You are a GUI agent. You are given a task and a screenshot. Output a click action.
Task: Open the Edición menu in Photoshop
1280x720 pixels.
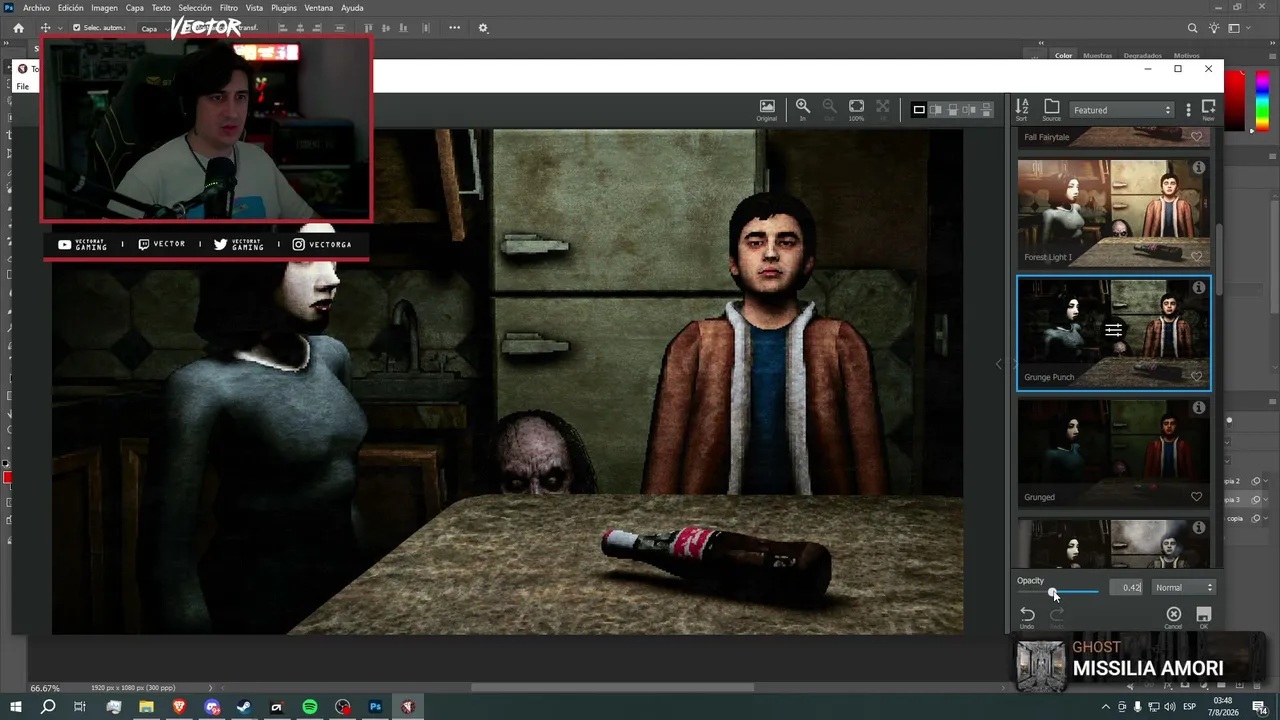coord(71,8)
